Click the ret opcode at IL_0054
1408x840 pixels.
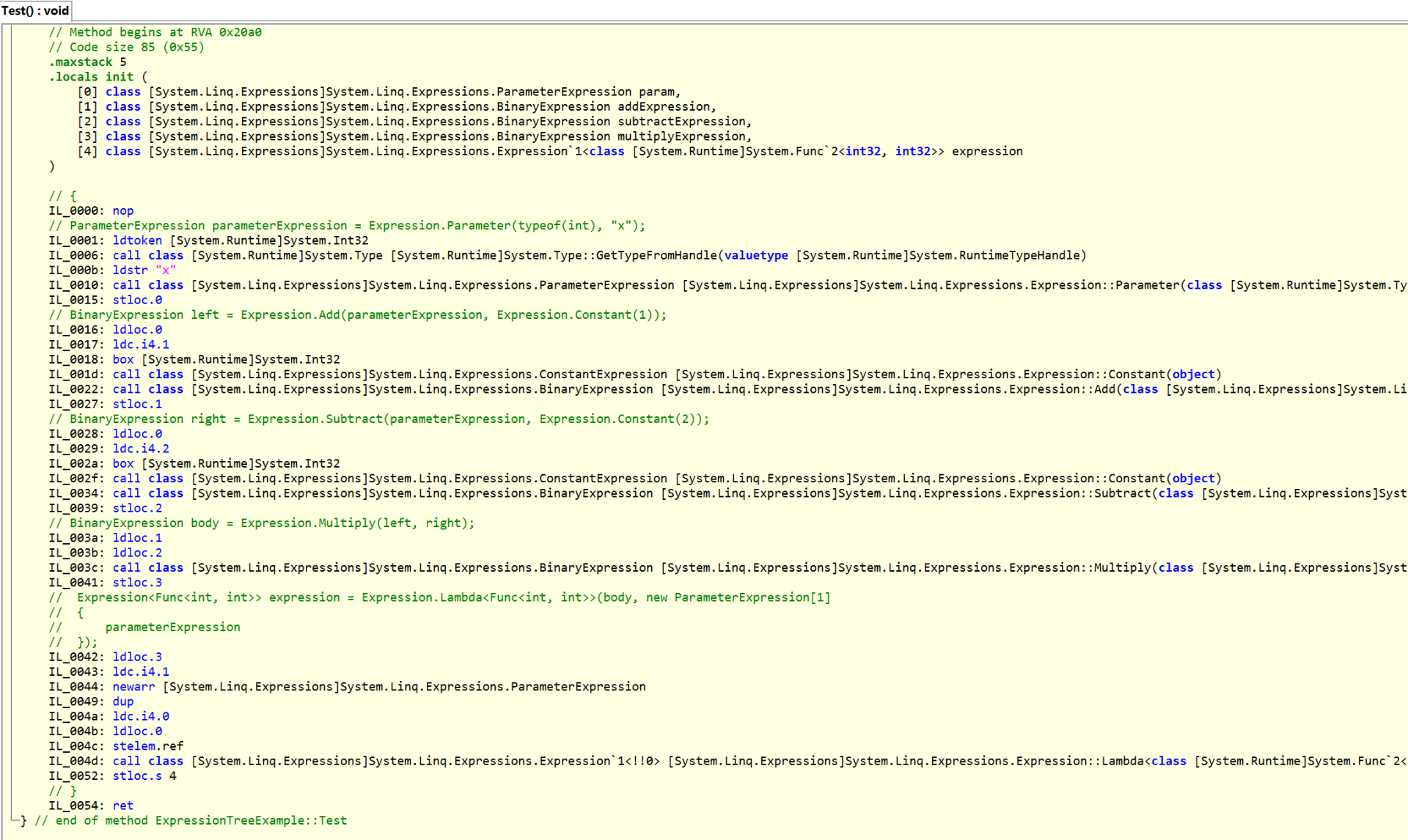coord(122,806)
